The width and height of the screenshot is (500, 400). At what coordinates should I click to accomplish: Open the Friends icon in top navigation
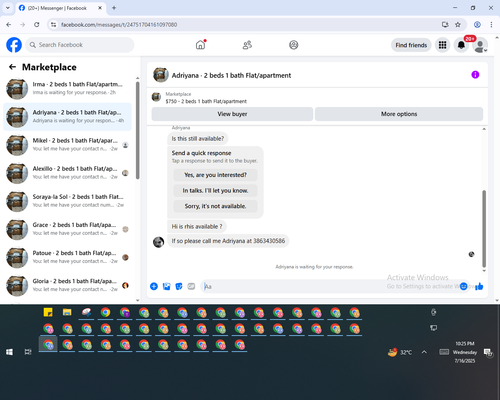pos(247,45)
